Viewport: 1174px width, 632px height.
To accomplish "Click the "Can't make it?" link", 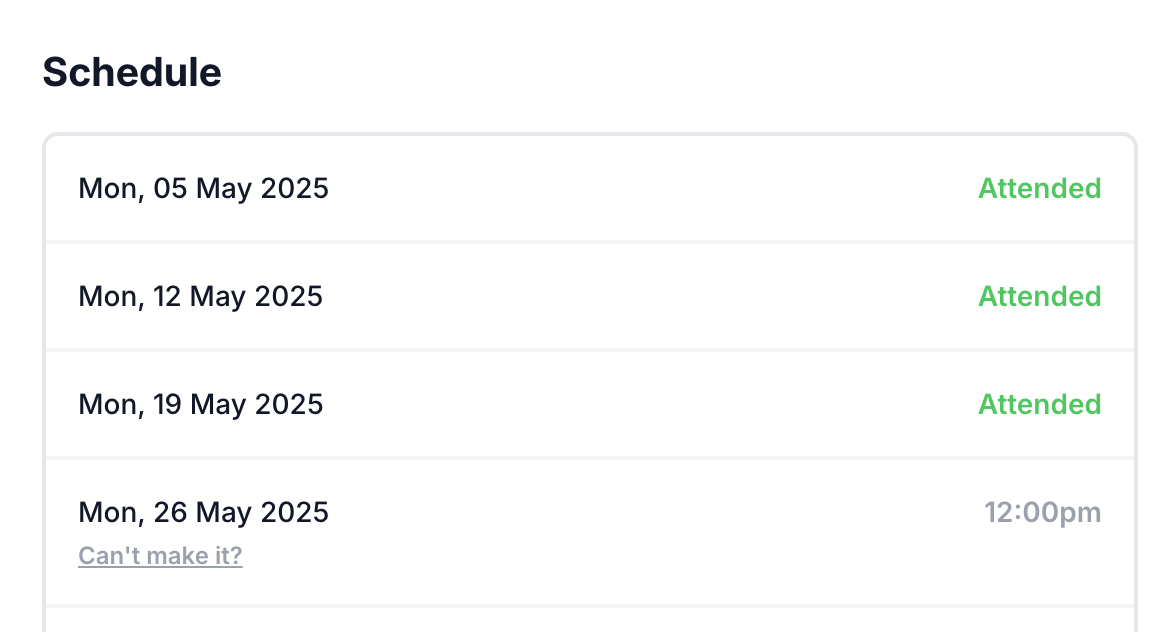I will click(x=160, y=556).
